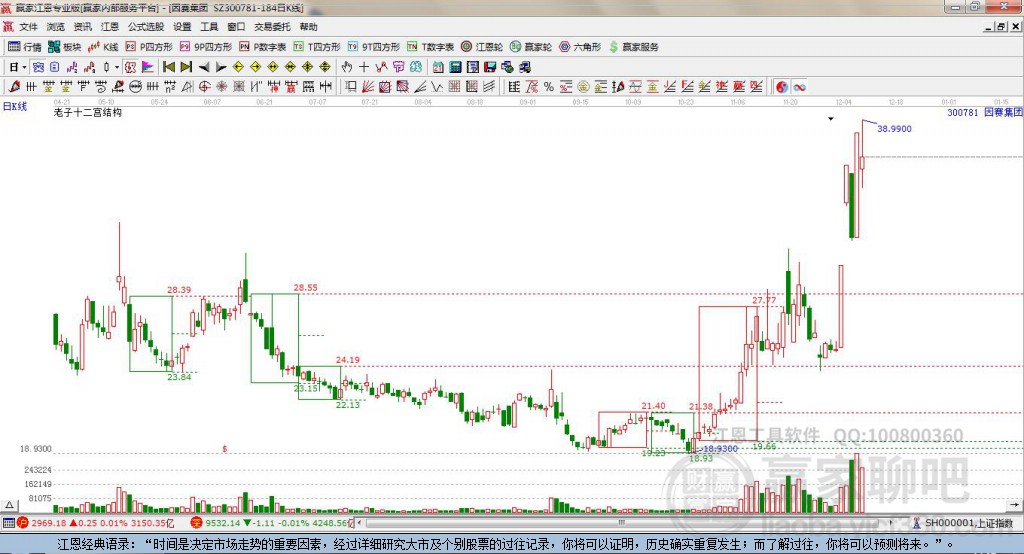Click the yin-yang taiji icon

point(782,86)
